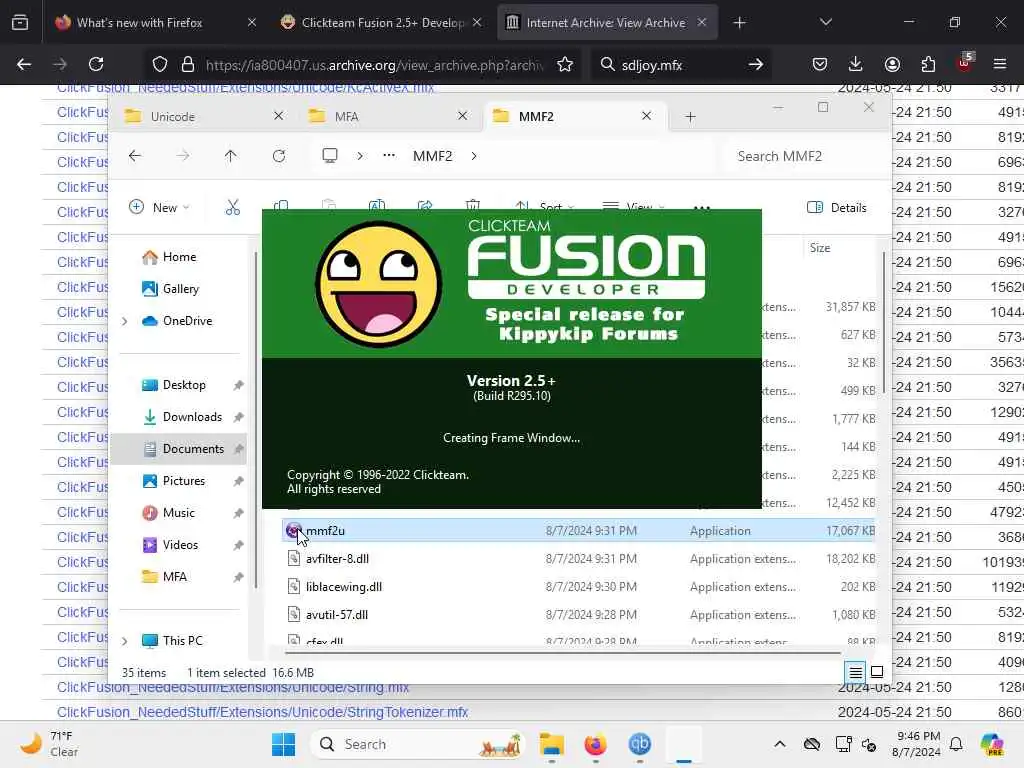Open Firefox hamburger application menu
The width and height of the screenshot is (1024, 768).
[x=1000, y=64]
